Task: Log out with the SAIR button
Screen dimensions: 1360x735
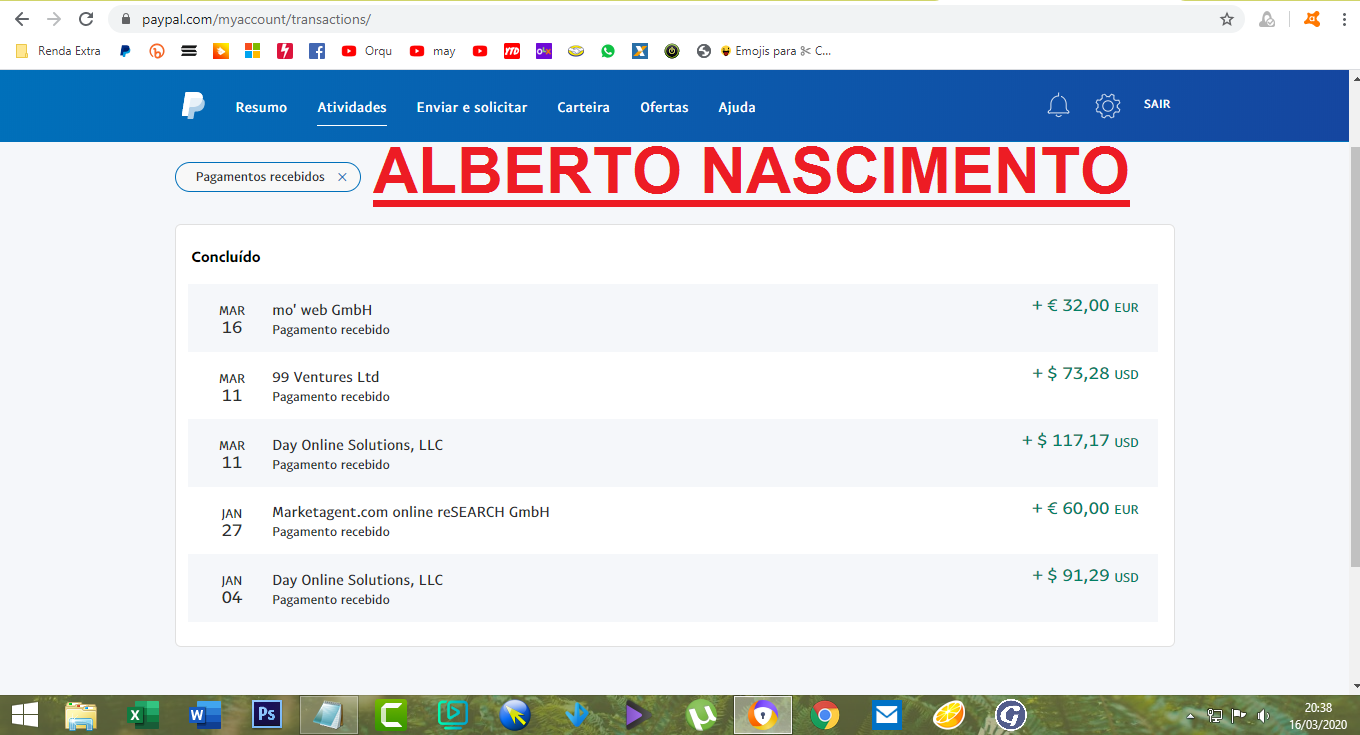Action: pyautogui.click(x=1157, y=104)
